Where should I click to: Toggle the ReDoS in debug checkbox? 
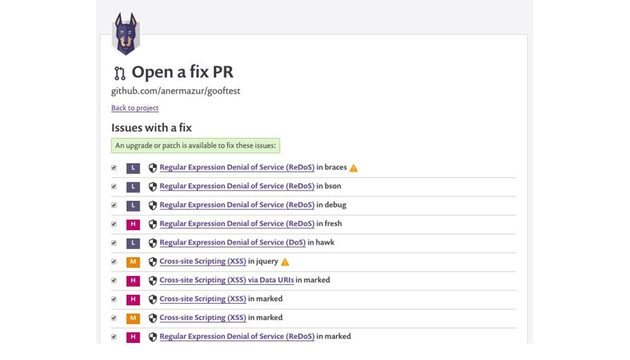114,205
